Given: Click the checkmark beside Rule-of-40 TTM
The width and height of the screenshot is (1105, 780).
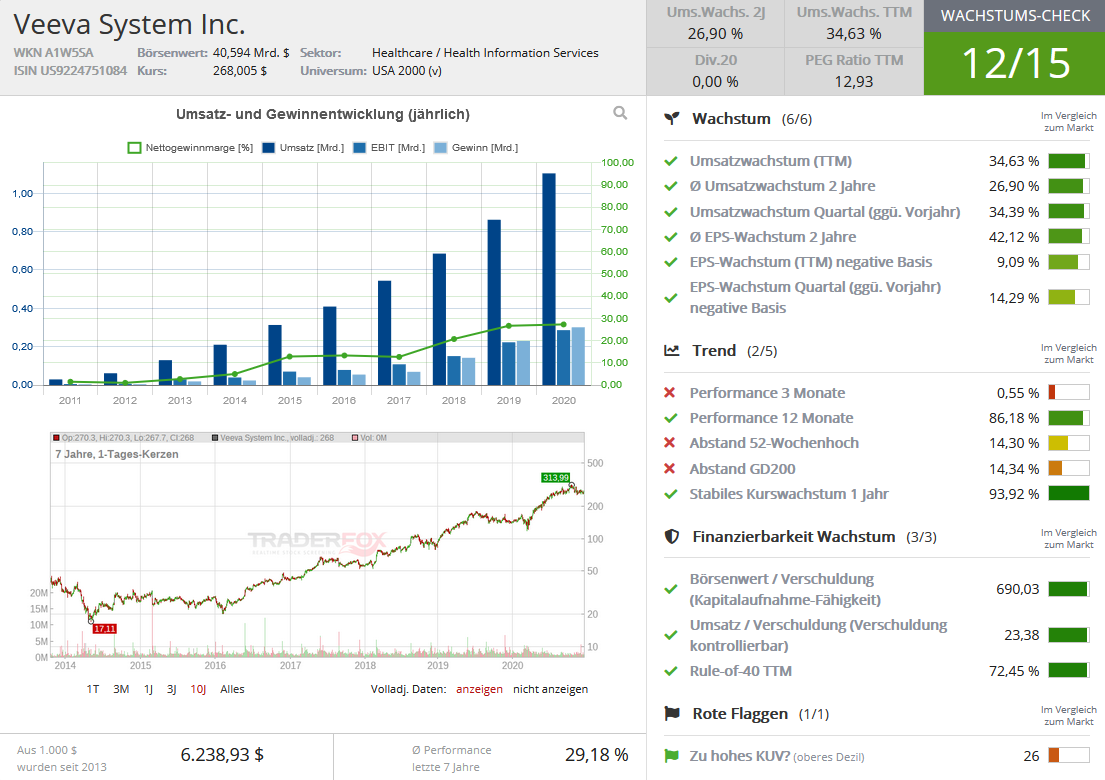Looking at the screenshot, I should [671, 671].
